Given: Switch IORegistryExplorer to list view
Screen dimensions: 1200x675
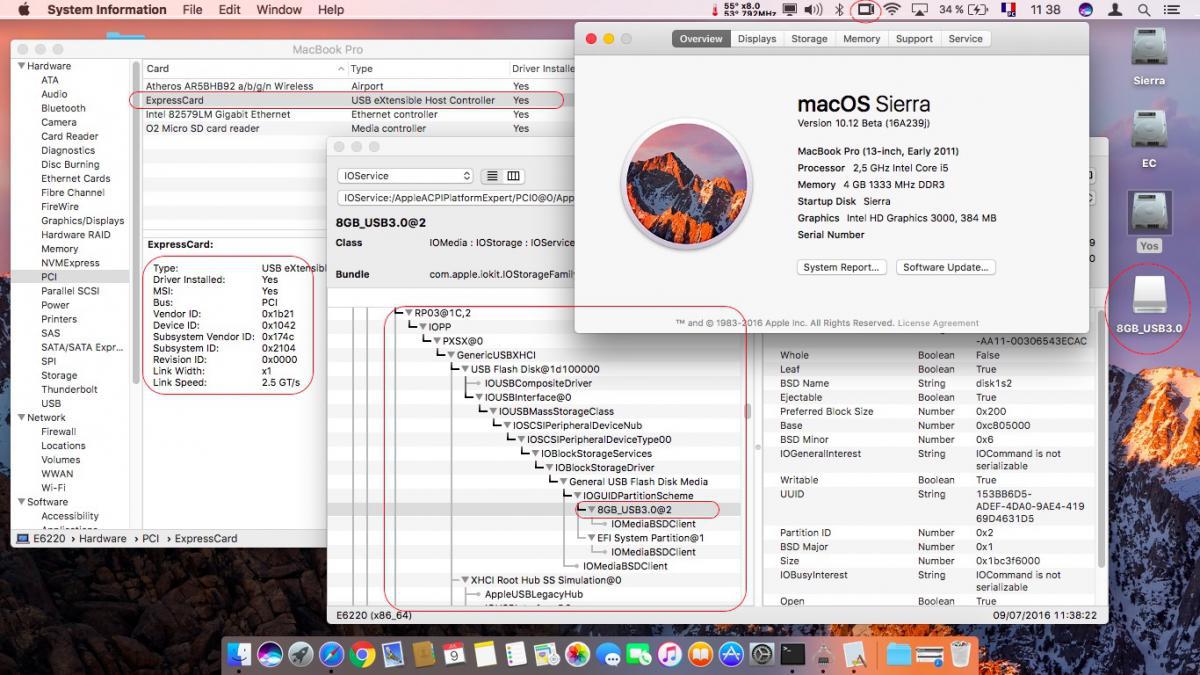Looking at the screenshot, I should (492, 176).
